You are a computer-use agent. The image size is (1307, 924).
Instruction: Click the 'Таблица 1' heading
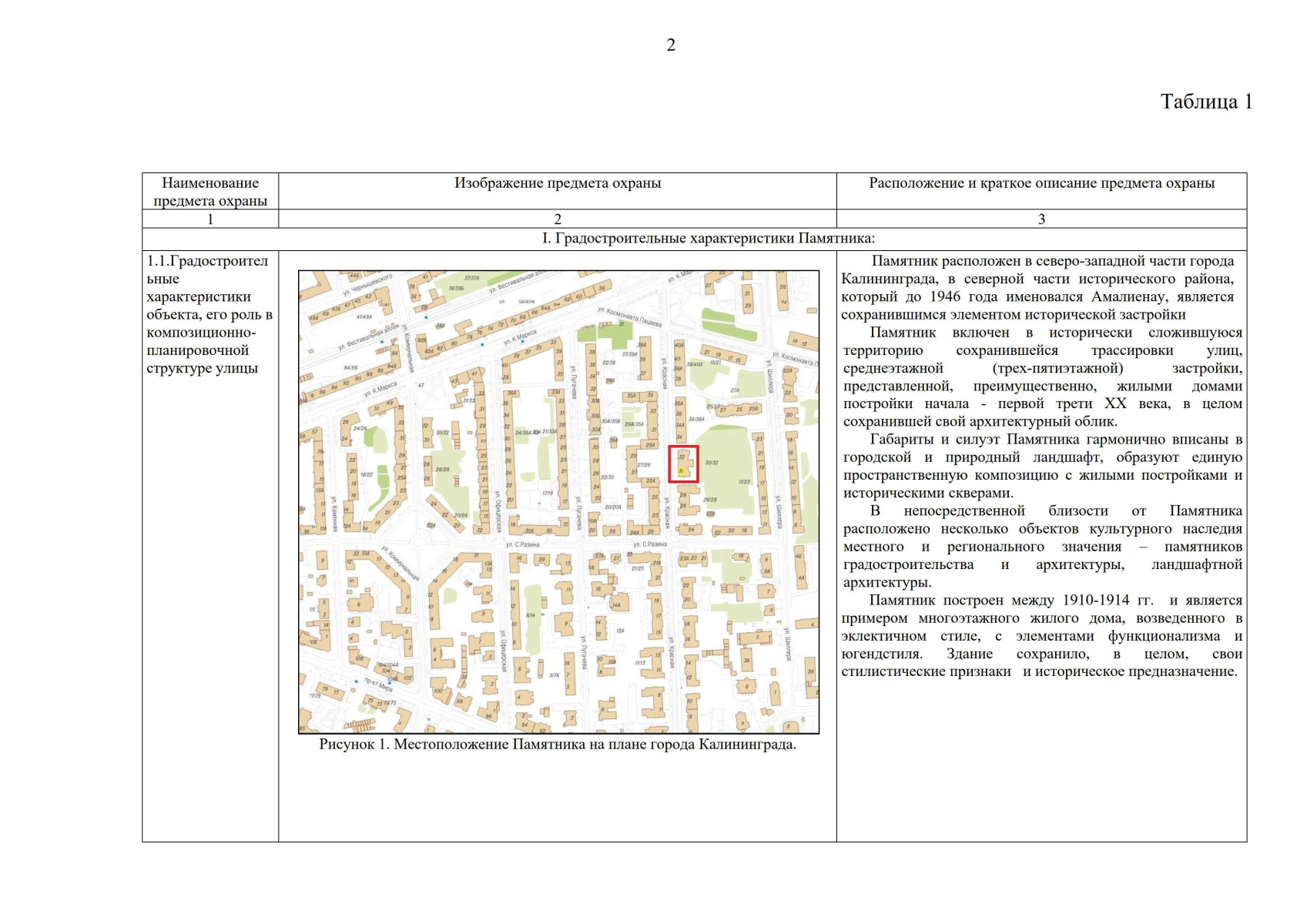(x=1206, y=102)
